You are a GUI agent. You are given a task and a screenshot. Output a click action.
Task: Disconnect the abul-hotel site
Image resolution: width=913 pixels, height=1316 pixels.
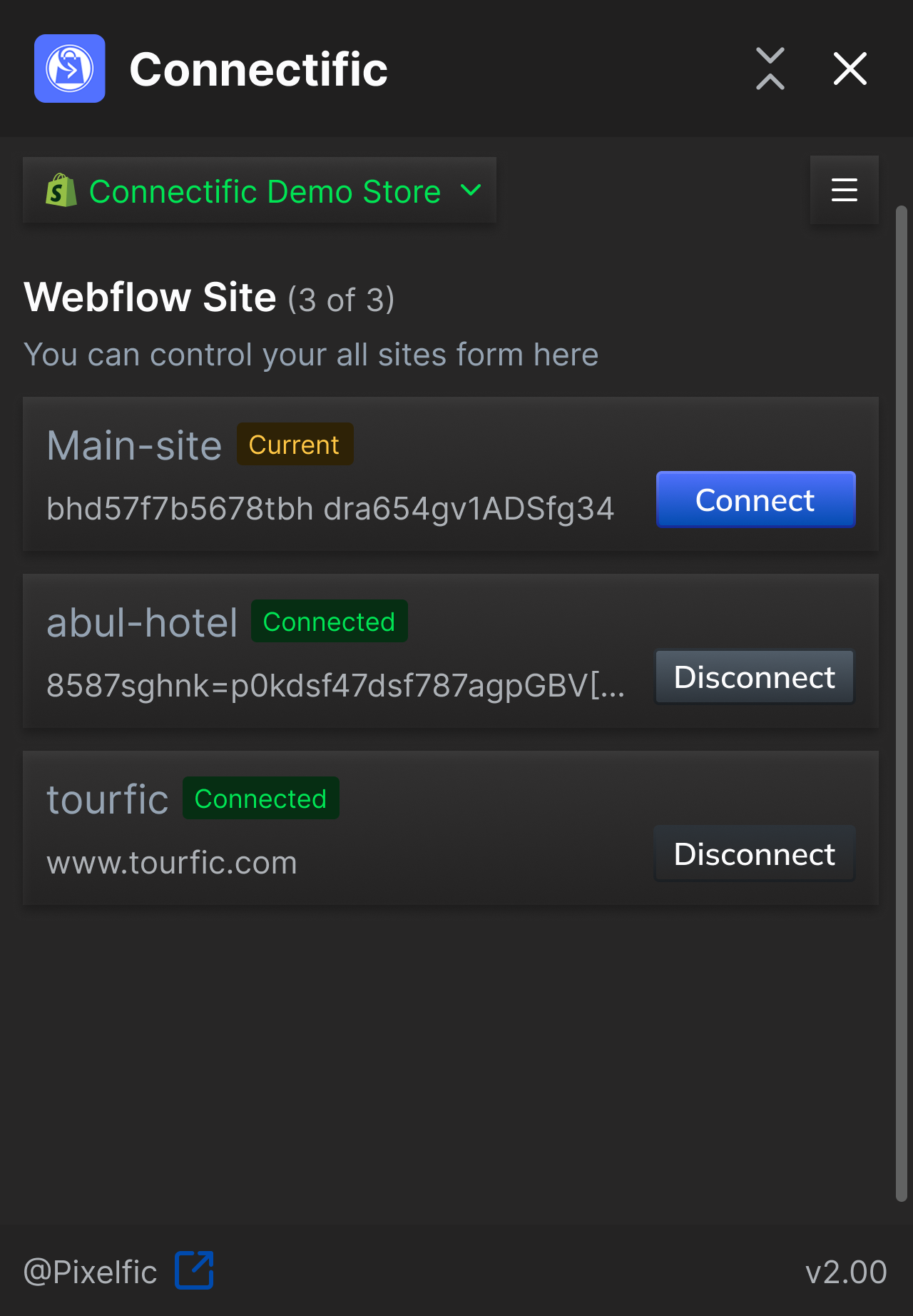pyautogui.click(x=755, y=677)
